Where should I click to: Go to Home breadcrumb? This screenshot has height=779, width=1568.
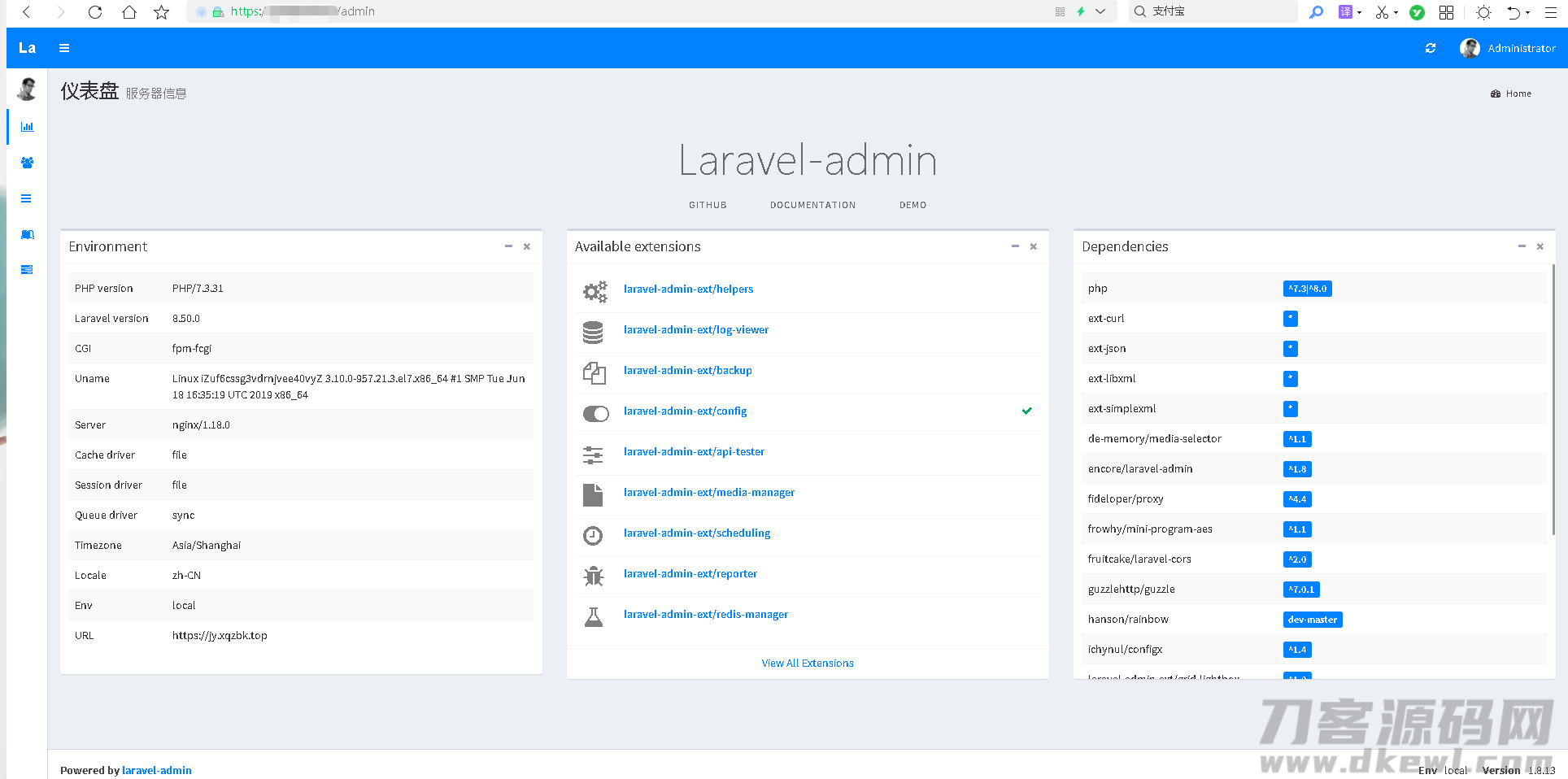[x=1511, y=94]
